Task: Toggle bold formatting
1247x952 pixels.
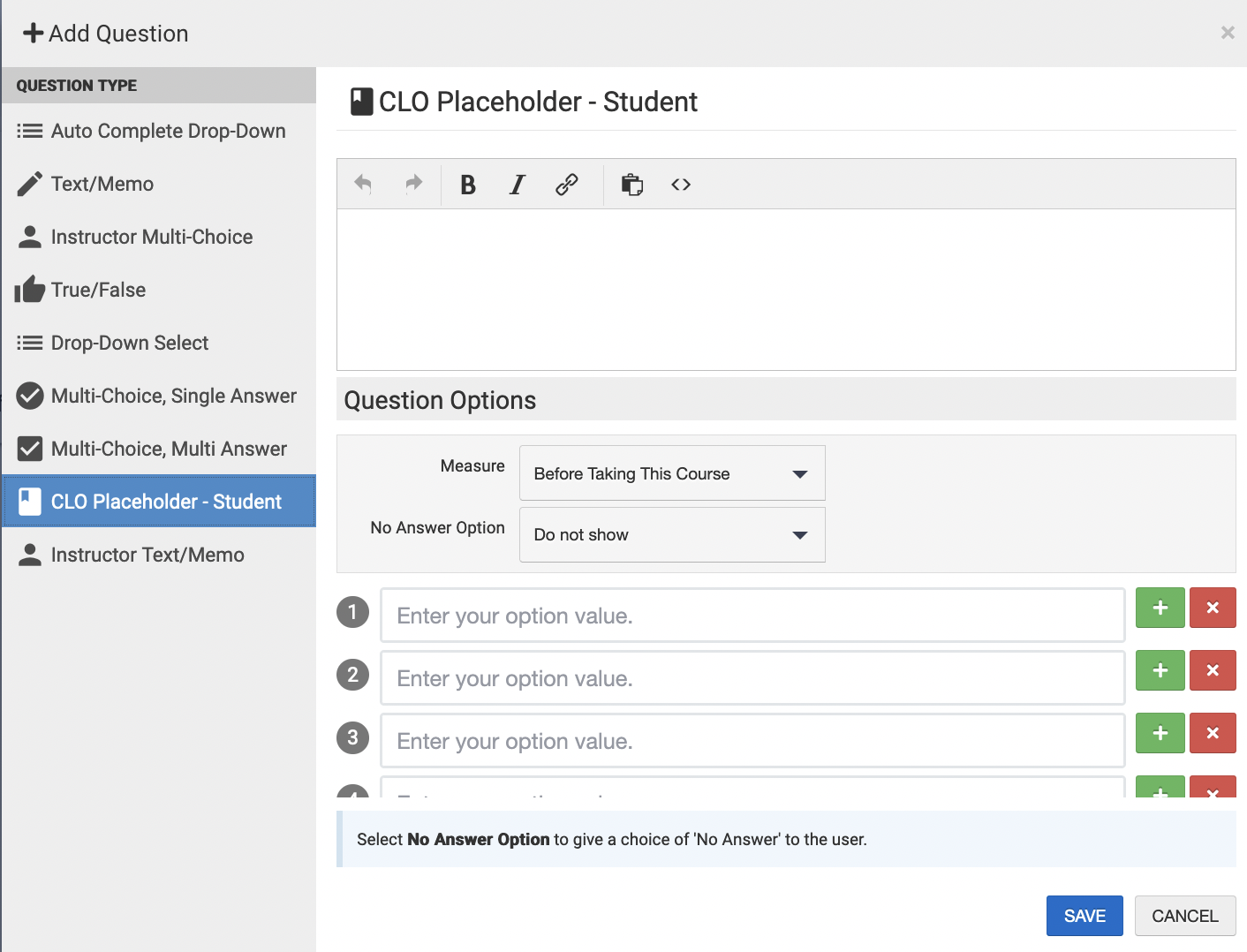Action: [x=468, y=185]
